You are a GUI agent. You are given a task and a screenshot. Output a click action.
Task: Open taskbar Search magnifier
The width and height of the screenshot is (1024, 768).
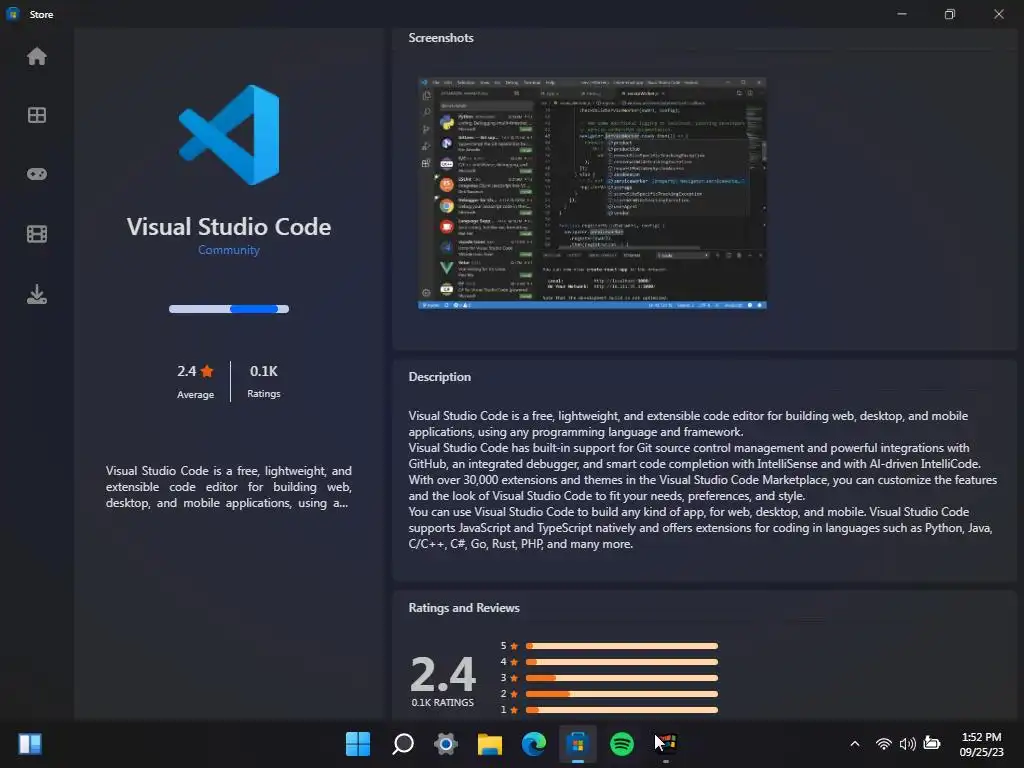click(x=402, y=744)
